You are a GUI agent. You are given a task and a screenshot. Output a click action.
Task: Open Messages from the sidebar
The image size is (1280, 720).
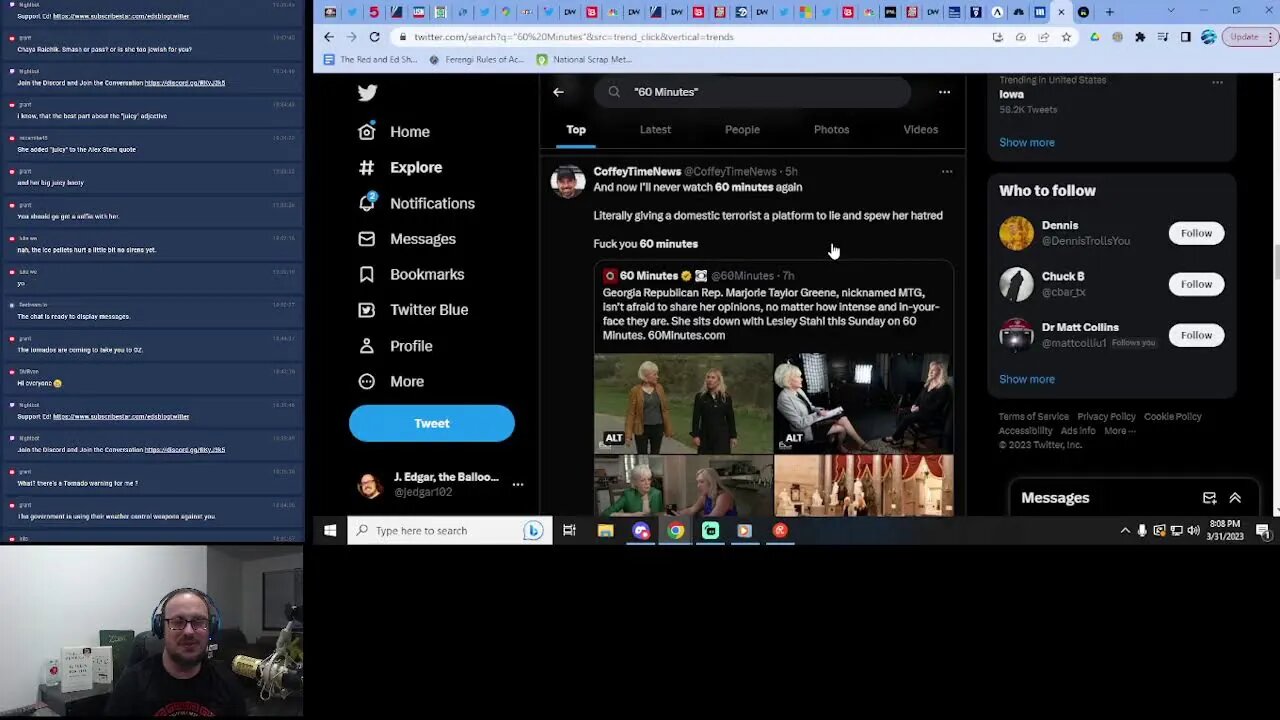[x=407, y=239]
